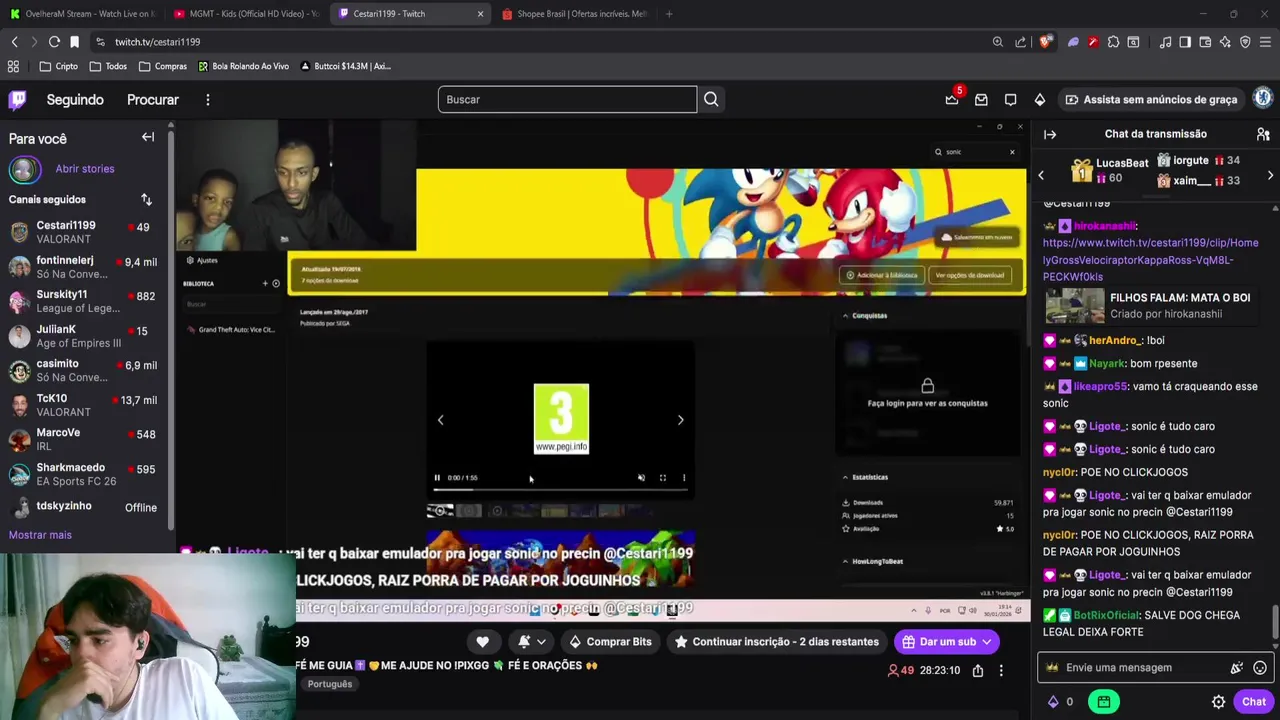Viewport: 1280px width, 720px height.
Task: Go to previous media slide arrow
Action: [x=440, y=420]
